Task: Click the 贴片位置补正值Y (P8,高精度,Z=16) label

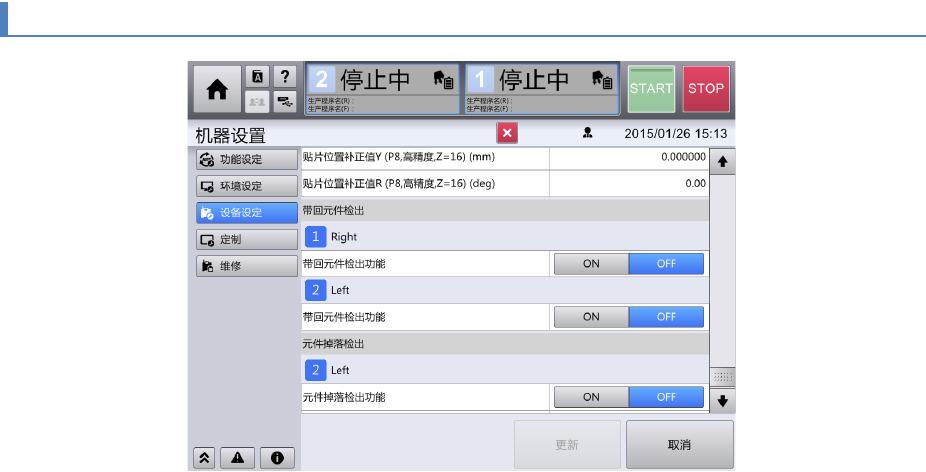Action: point(399,157)
